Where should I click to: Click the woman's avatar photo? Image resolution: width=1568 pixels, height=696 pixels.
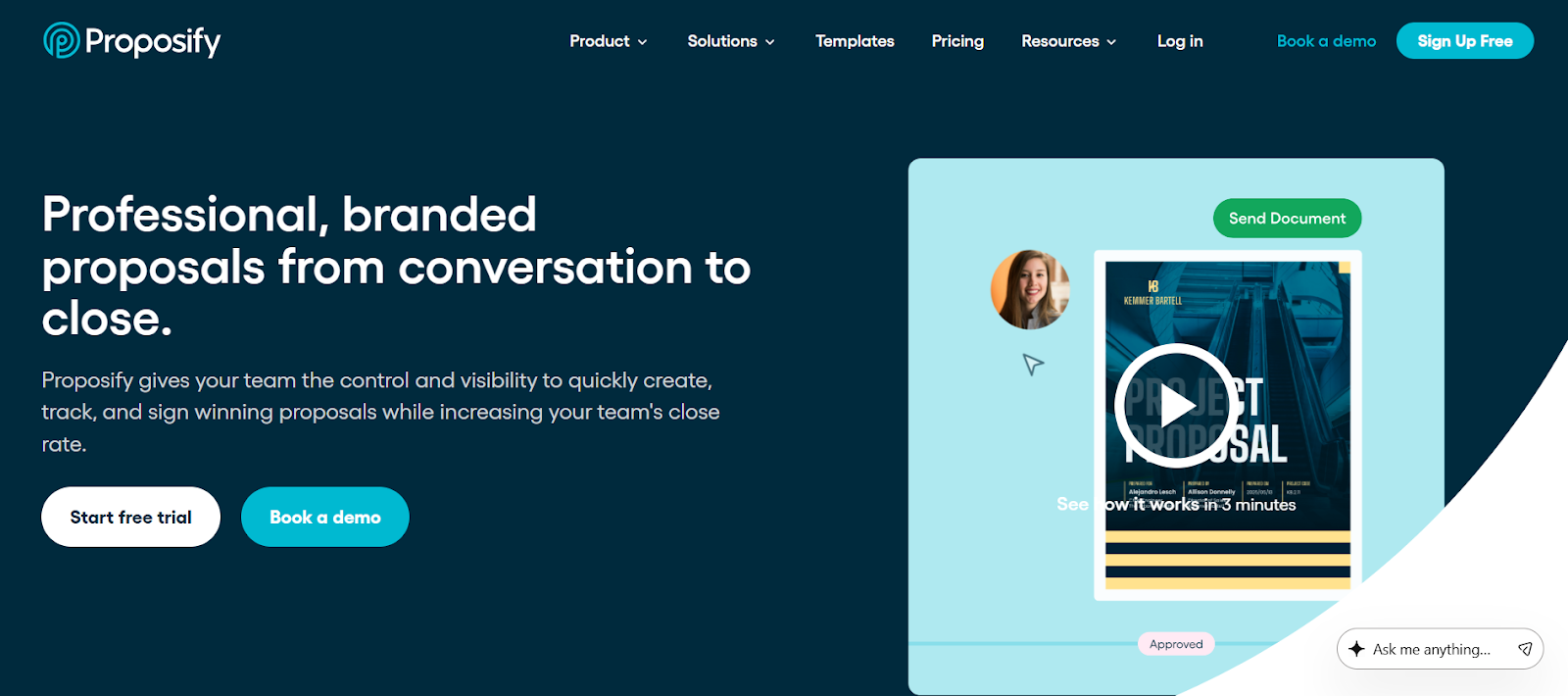(x=1030, y=289)
